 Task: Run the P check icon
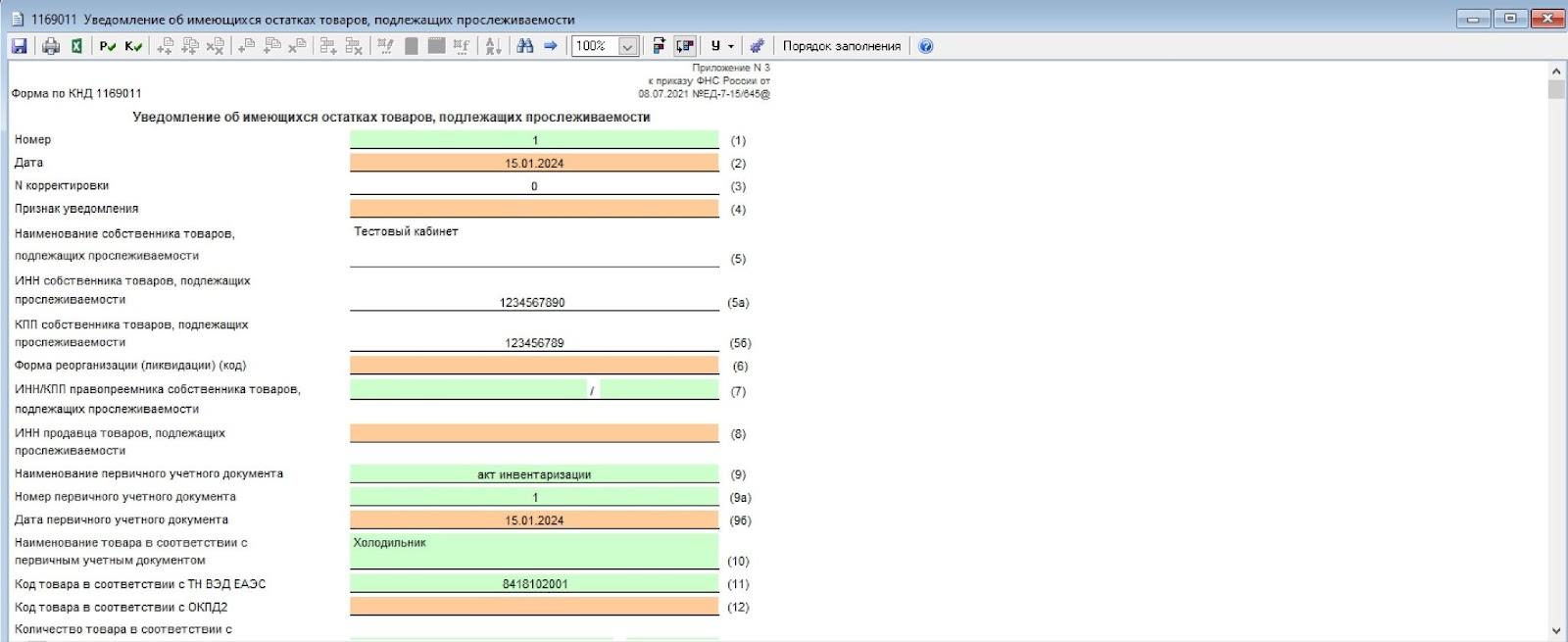[108, 46]
